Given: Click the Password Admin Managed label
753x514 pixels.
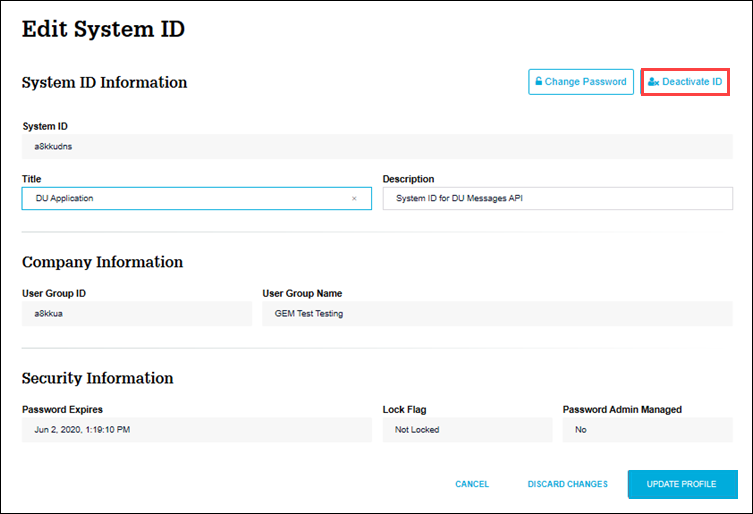Looking at the screenshot, I should tap(622, 410).
